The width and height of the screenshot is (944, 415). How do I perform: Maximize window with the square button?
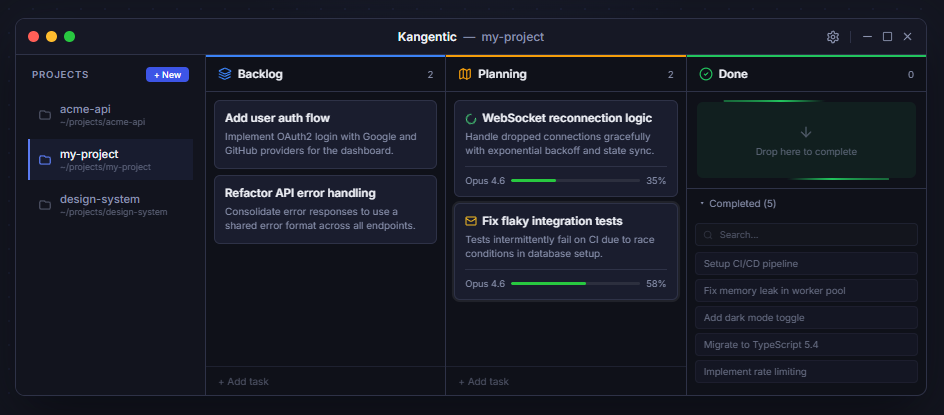pyautogui.click(x=887, y=37)
